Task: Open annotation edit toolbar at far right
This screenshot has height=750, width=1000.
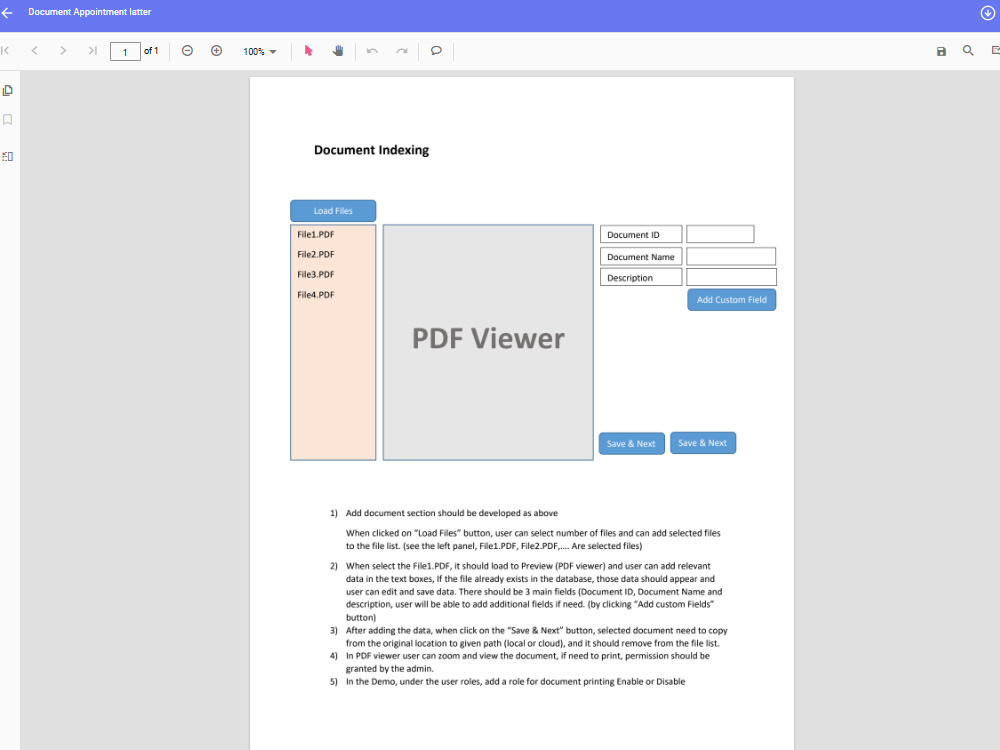Action: click(996, 50)
